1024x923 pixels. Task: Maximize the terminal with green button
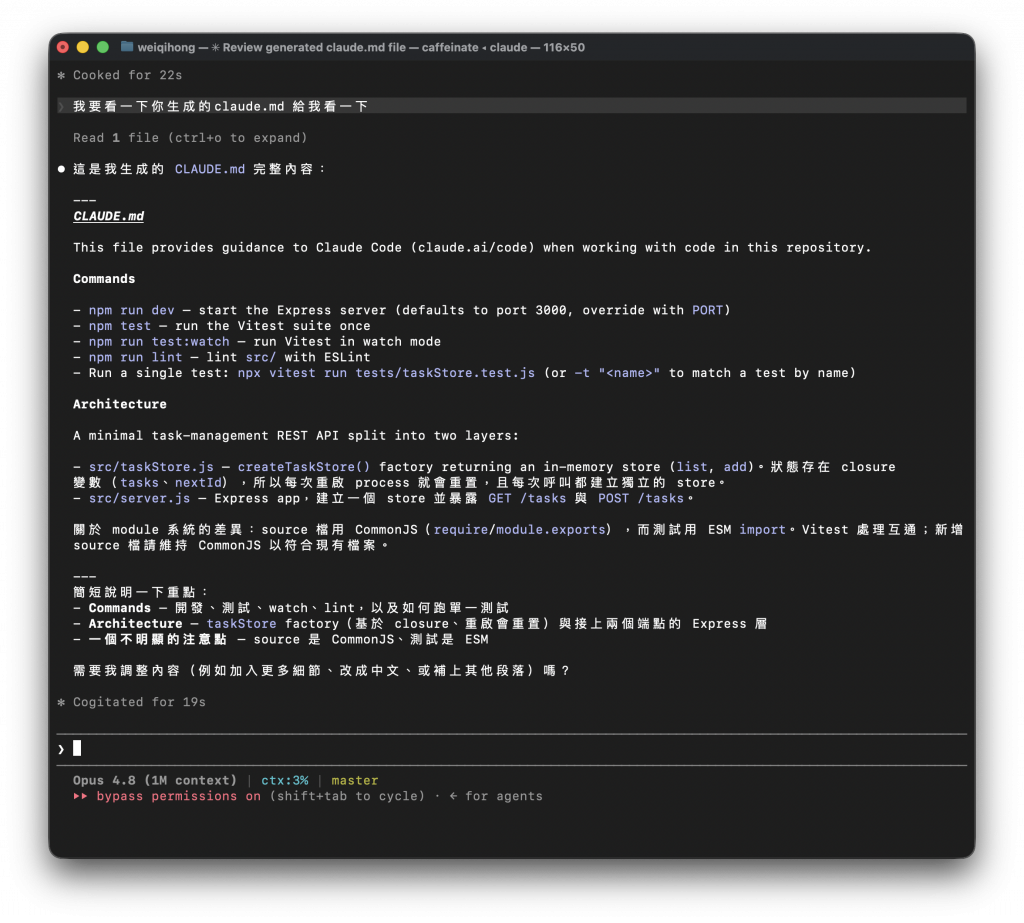click(x=103, y=47)
